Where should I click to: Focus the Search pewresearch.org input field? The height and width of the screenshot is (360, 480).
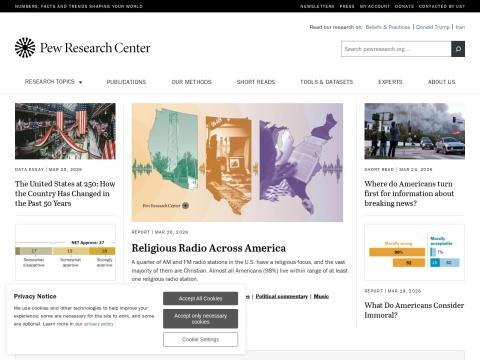pyautogui.click(x=396, y=49)
